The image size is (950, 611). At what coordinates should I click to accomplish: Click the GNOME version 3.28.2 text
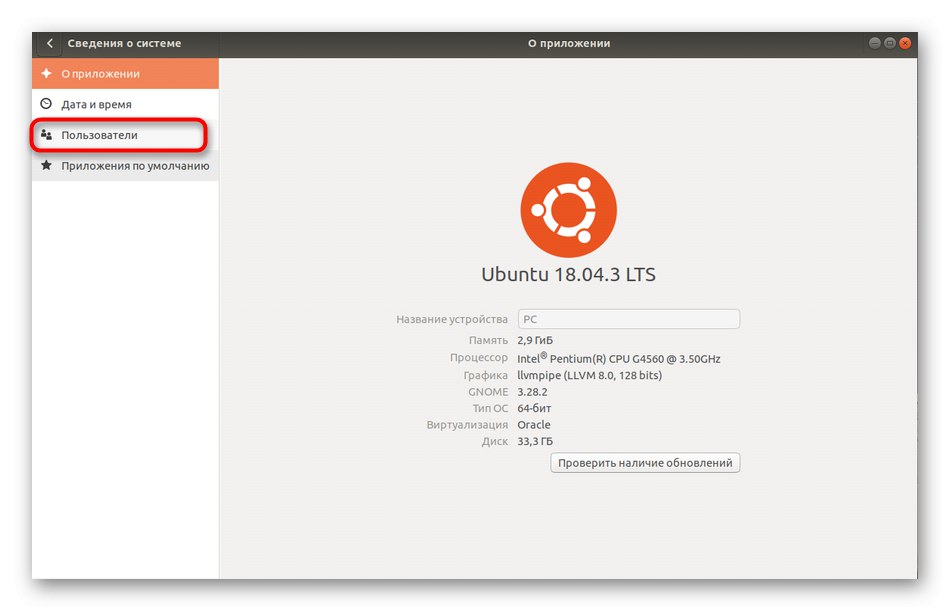[x=531, y=391]
